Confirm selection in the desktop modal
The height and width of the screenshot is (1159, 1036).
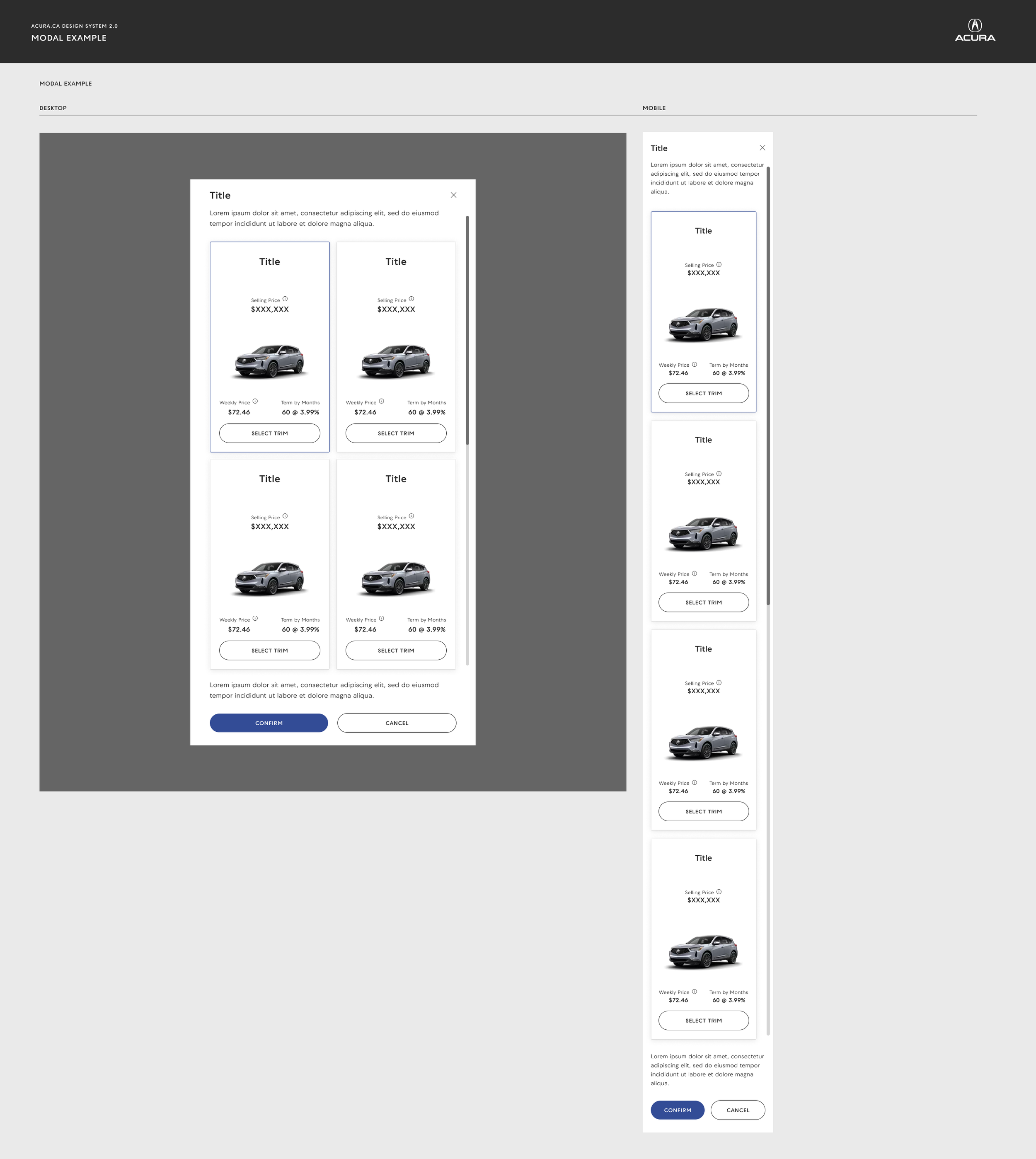click(269, 723)
